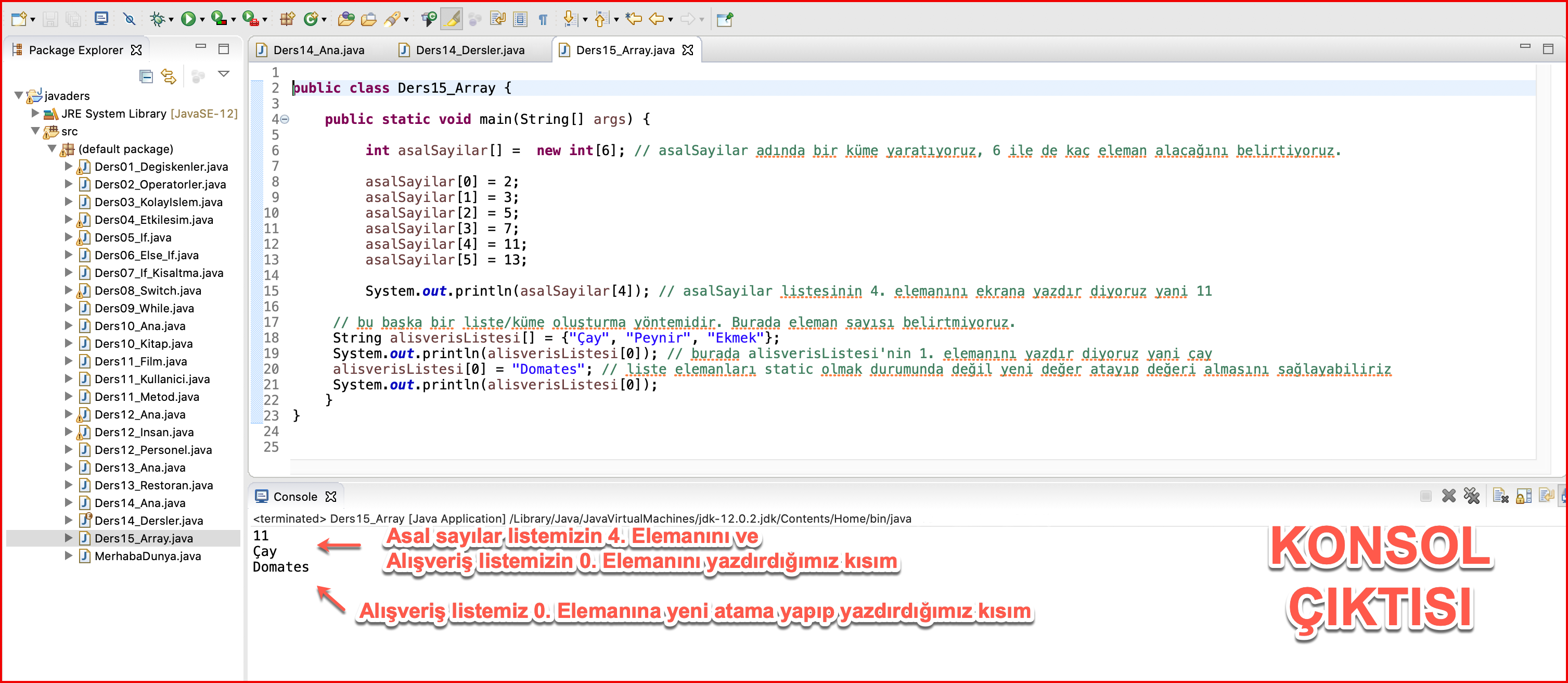Click the Search flashlight icon
Screen dimensions: 1568x683
(x=393, y=19)
